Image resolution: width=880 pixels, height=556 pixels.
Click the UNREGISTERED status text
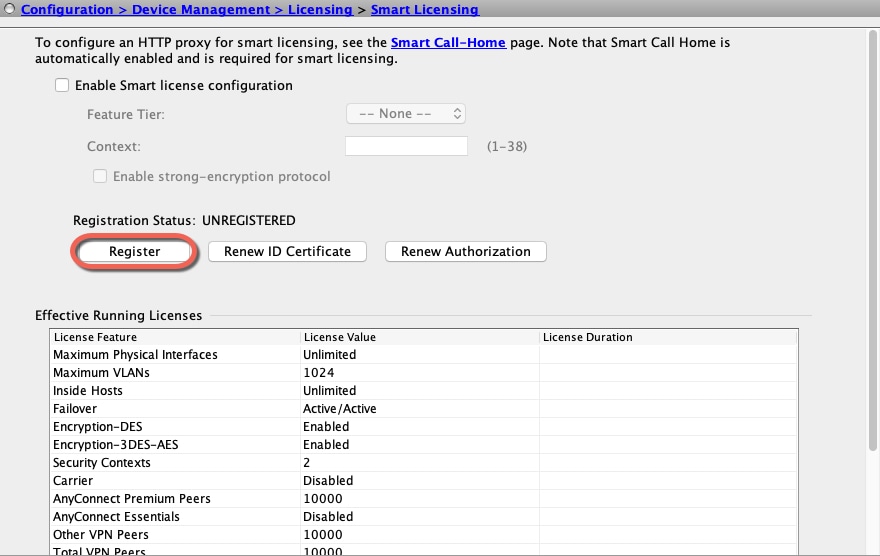coord(249,220)
